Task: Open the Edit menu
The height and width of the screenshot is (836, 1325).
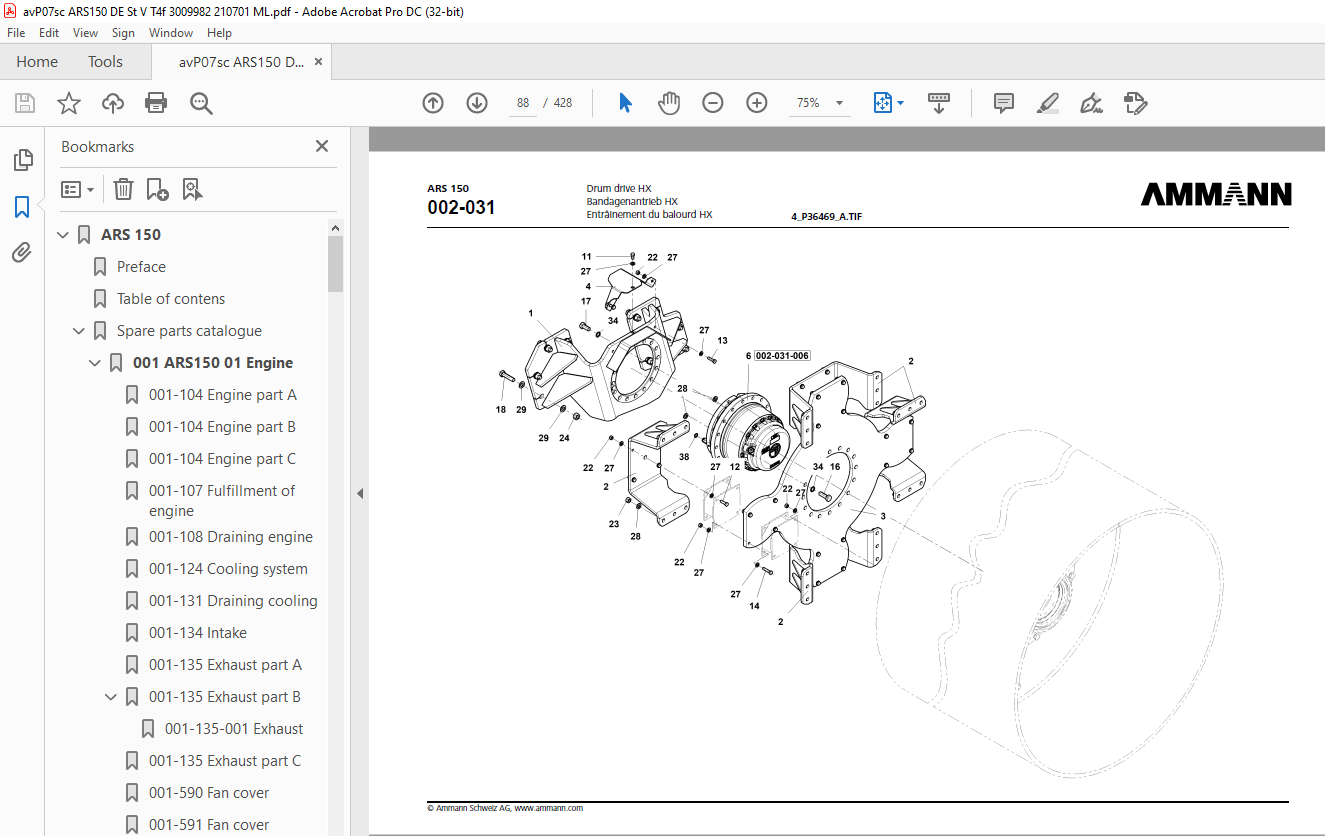Action: click(x=49, y=33)
